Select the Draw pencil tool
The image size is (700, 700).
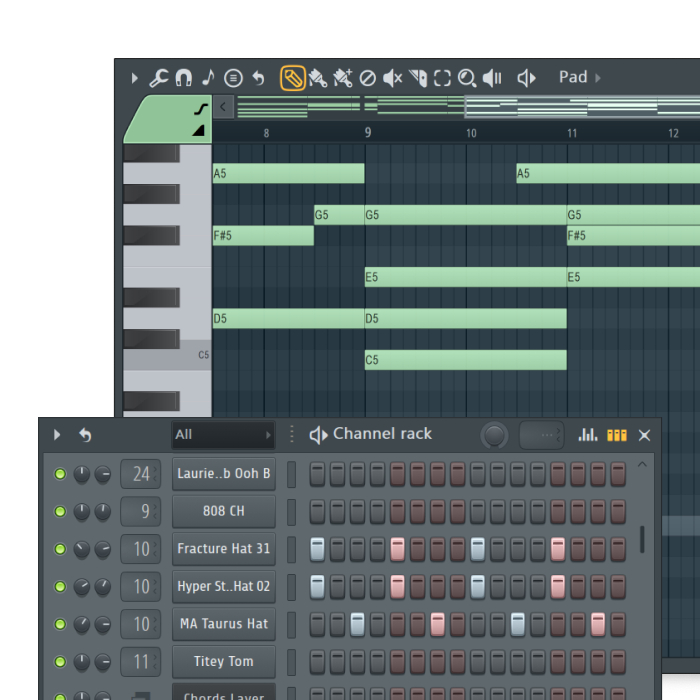[x=293, y=78]
